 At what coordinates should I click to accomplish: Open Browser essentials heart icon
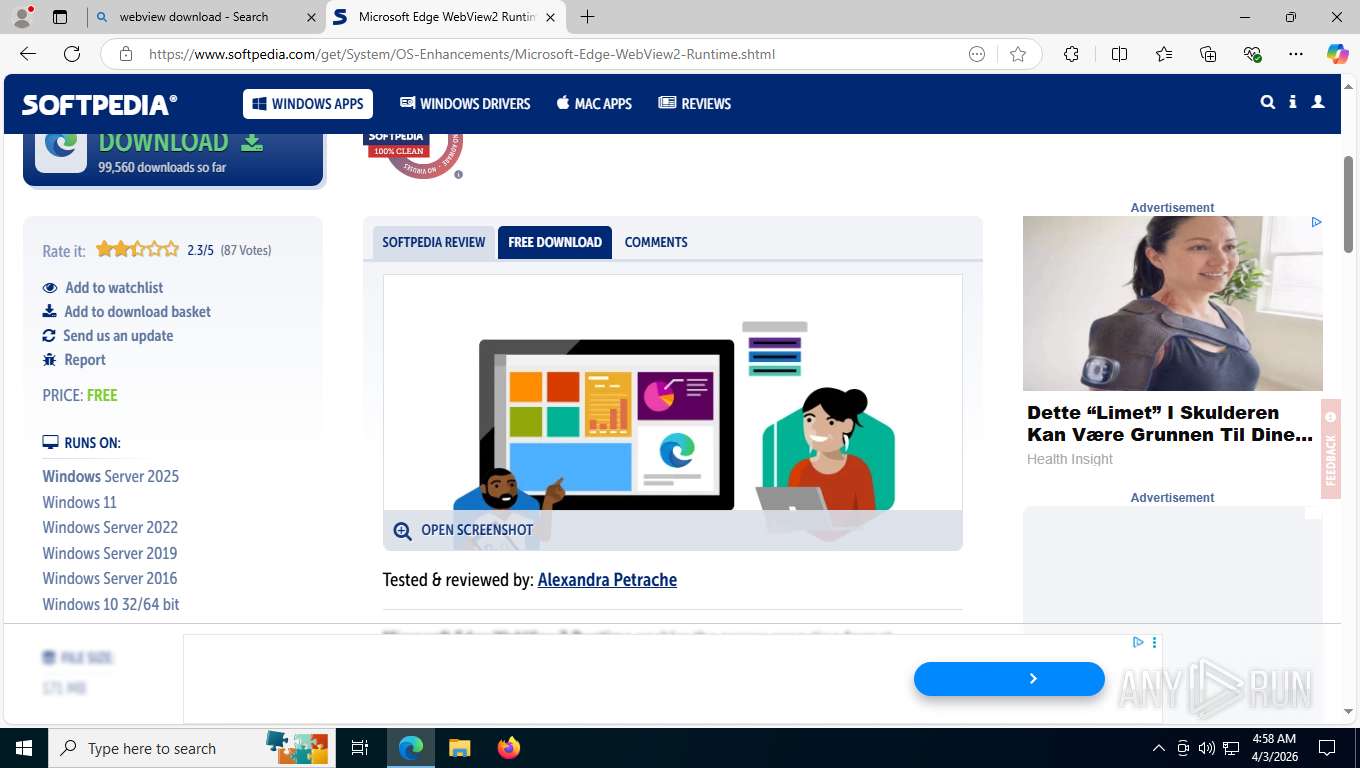[x=1252, y=54]
